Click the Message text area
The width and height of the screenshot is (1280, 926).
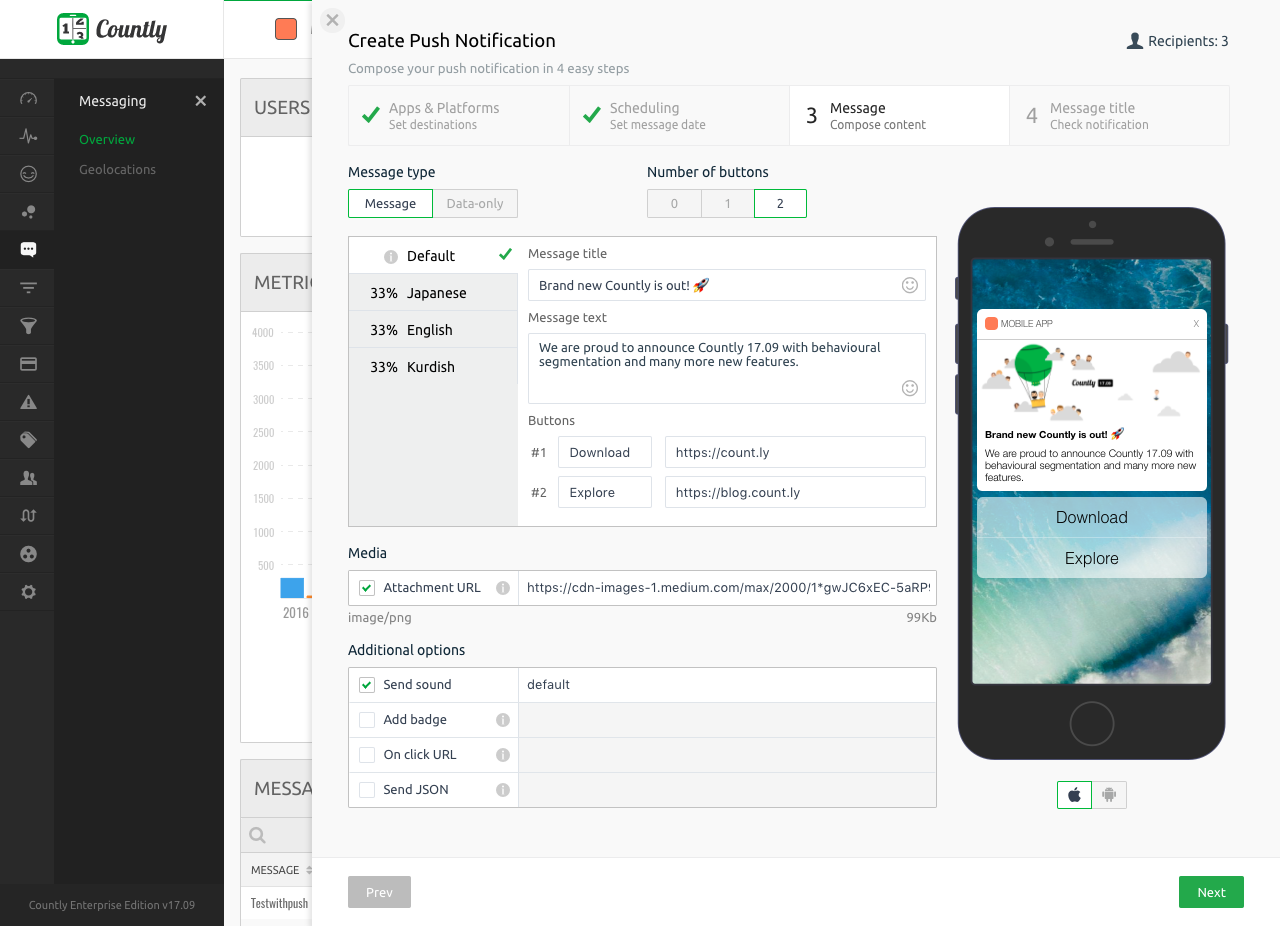pos(727,368)
